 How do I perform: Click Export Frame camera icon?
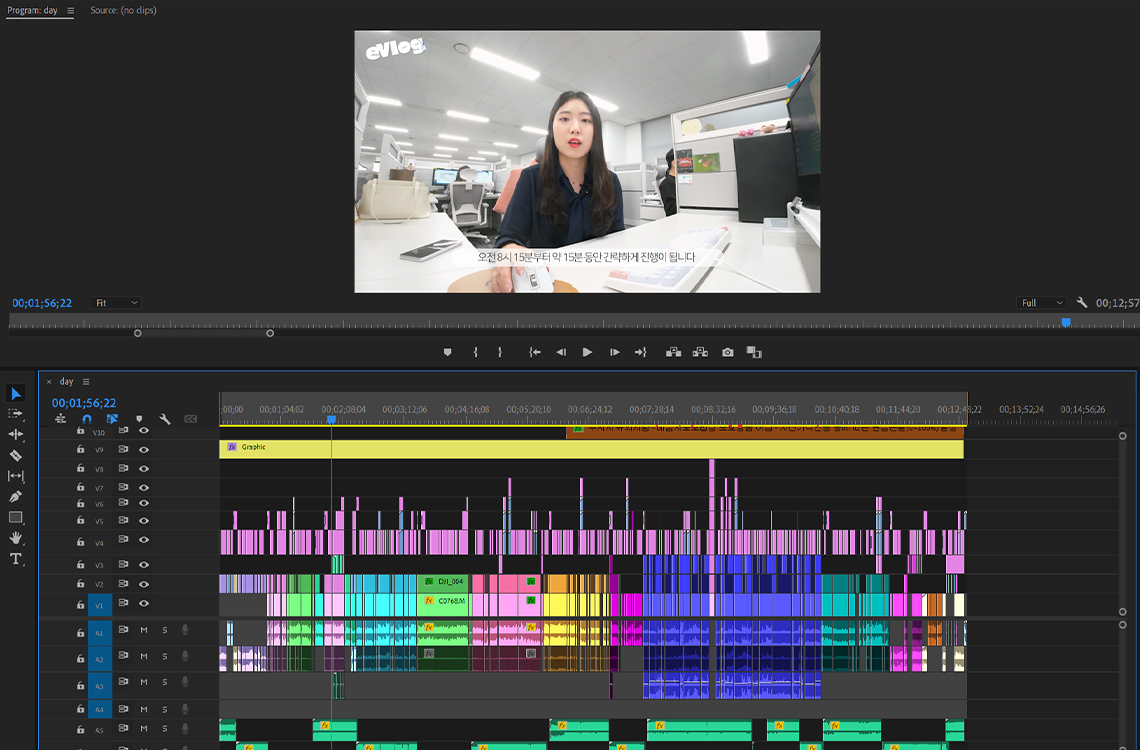pos(728,352)
